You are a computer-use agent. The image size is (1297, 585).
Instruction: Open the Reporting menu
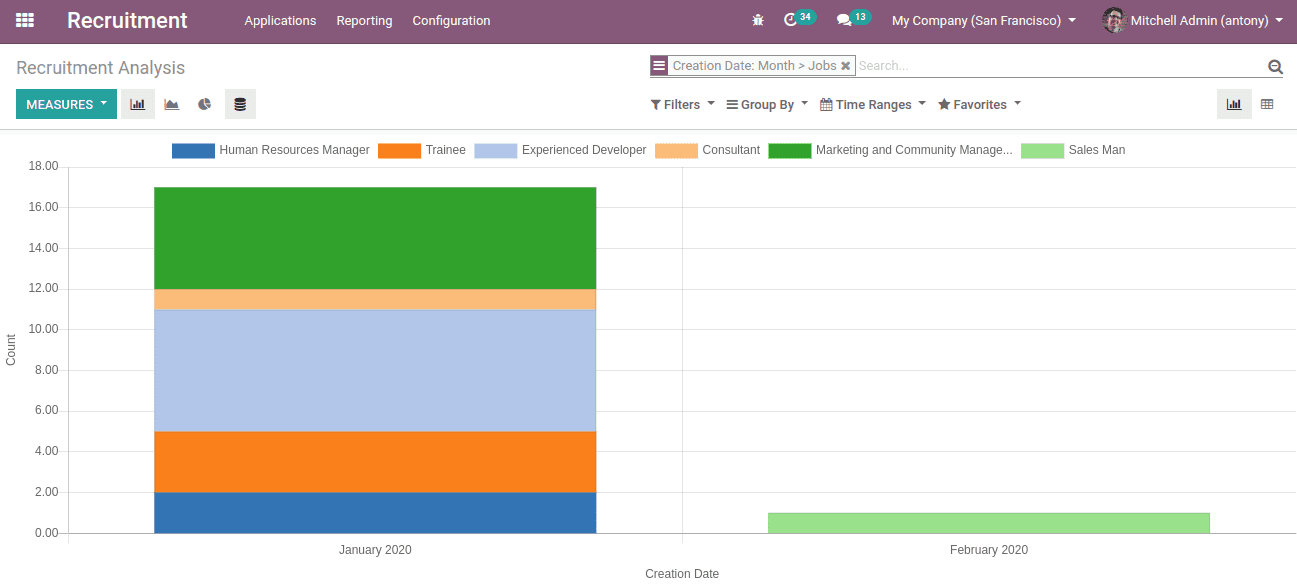[364, 20]
